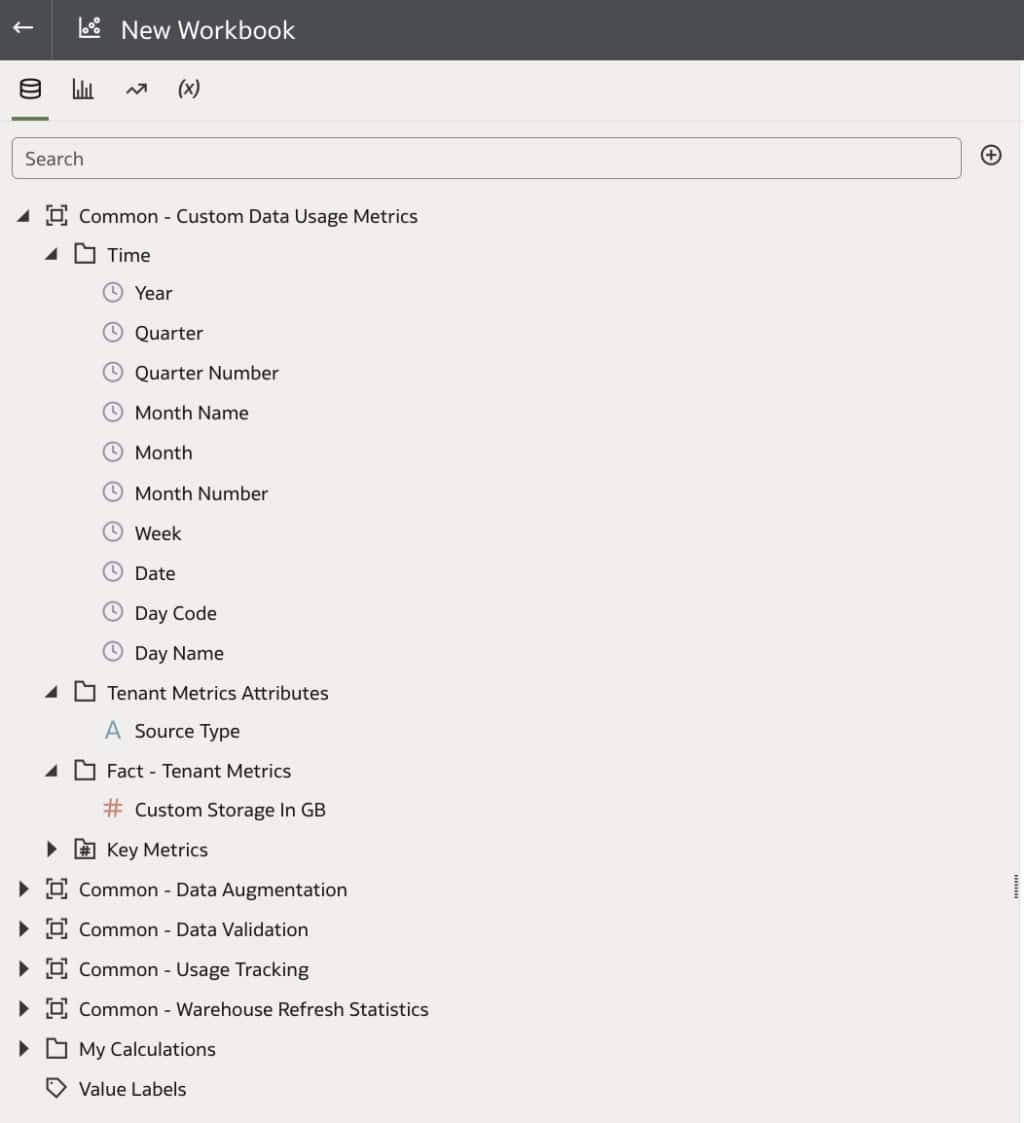Click the attribute icon beside Source Type
This screenshot has height=1123, width=1024.
(113, 730)
